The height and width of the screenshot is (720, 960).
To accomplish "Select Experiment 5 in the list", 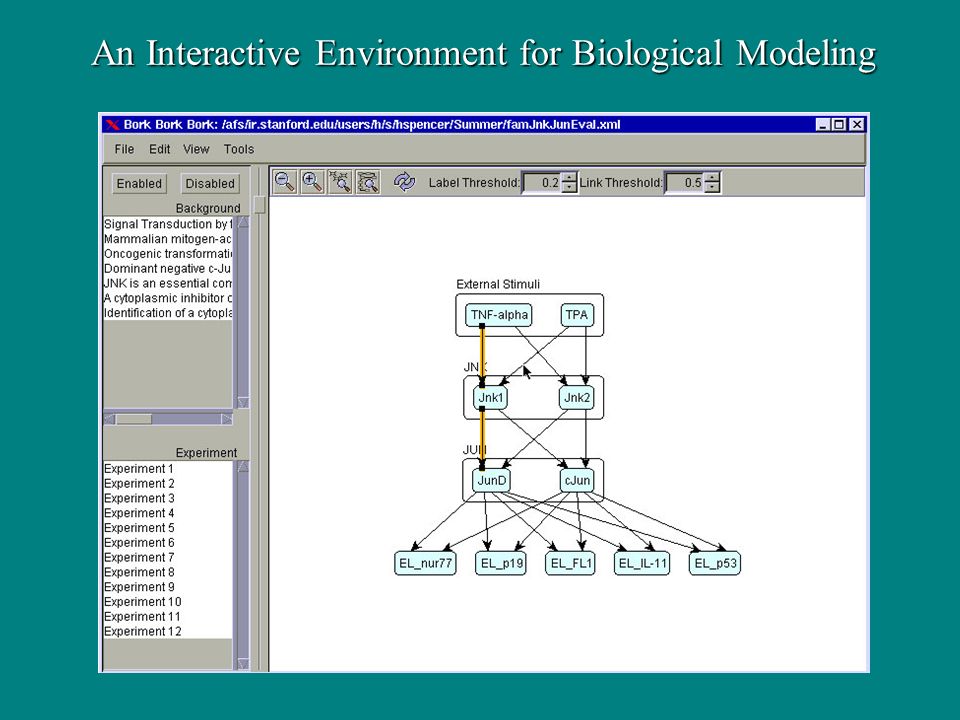I will [x=168, y=528].
